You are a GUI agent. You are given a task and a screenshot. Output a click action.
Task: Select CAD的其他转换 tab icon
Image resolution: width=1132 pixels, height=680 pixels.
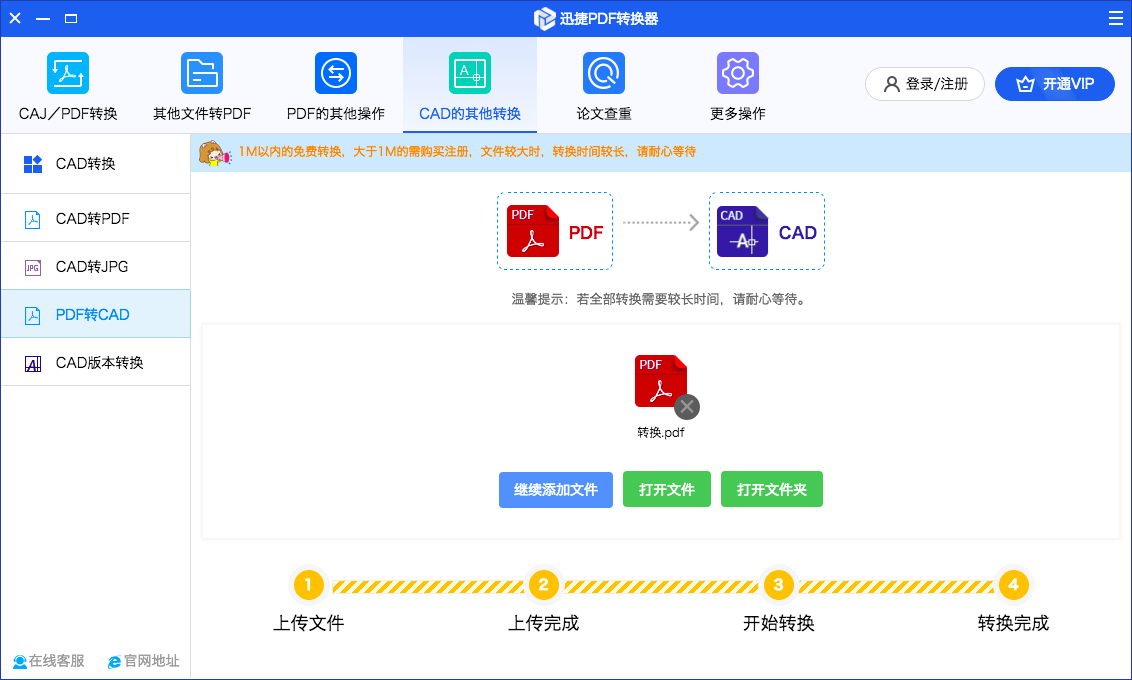(470, 73)
